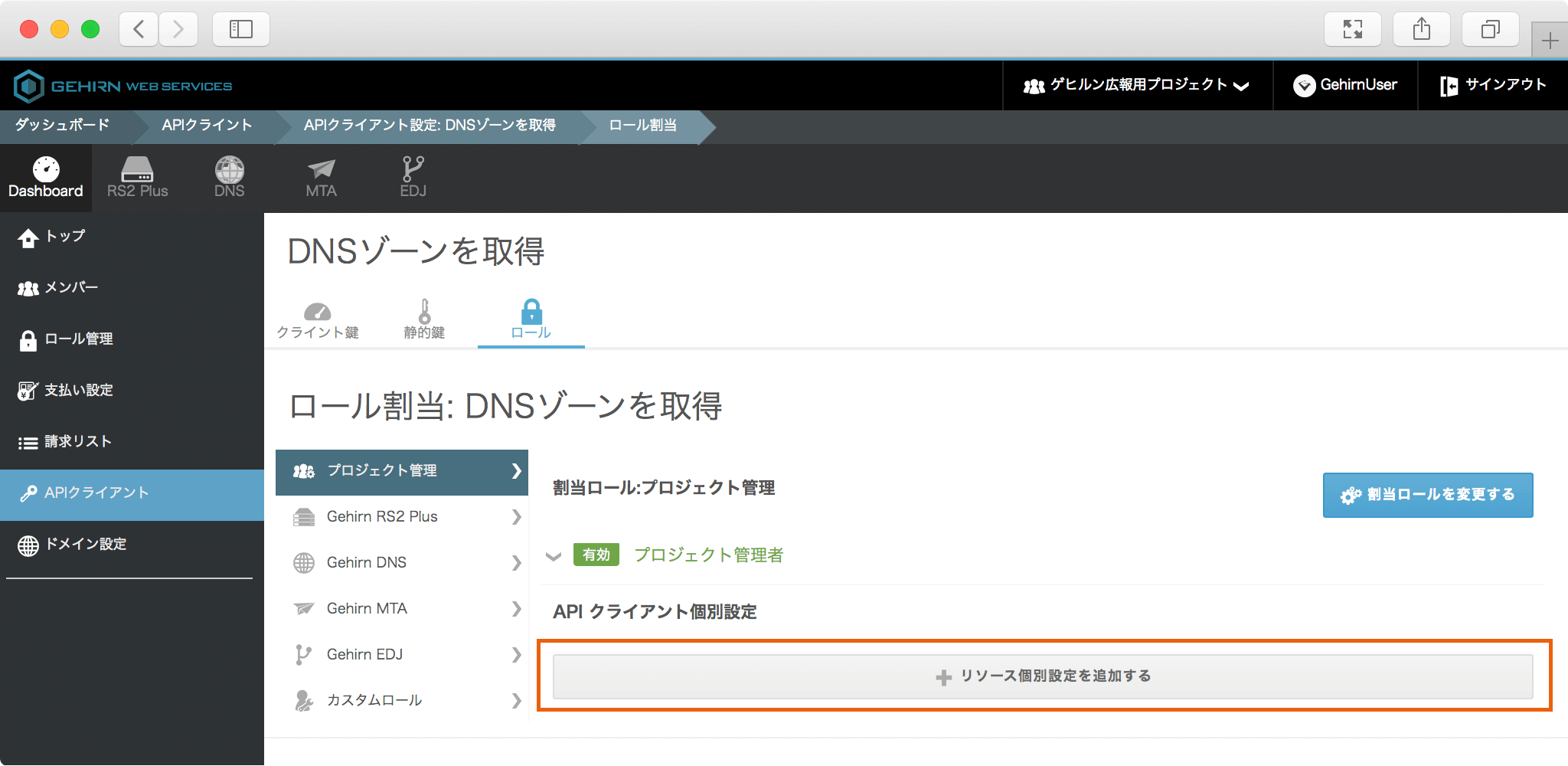Click the Gehirn Web Services logo
Screen dimensions: 1568x766
click(123, 86)
